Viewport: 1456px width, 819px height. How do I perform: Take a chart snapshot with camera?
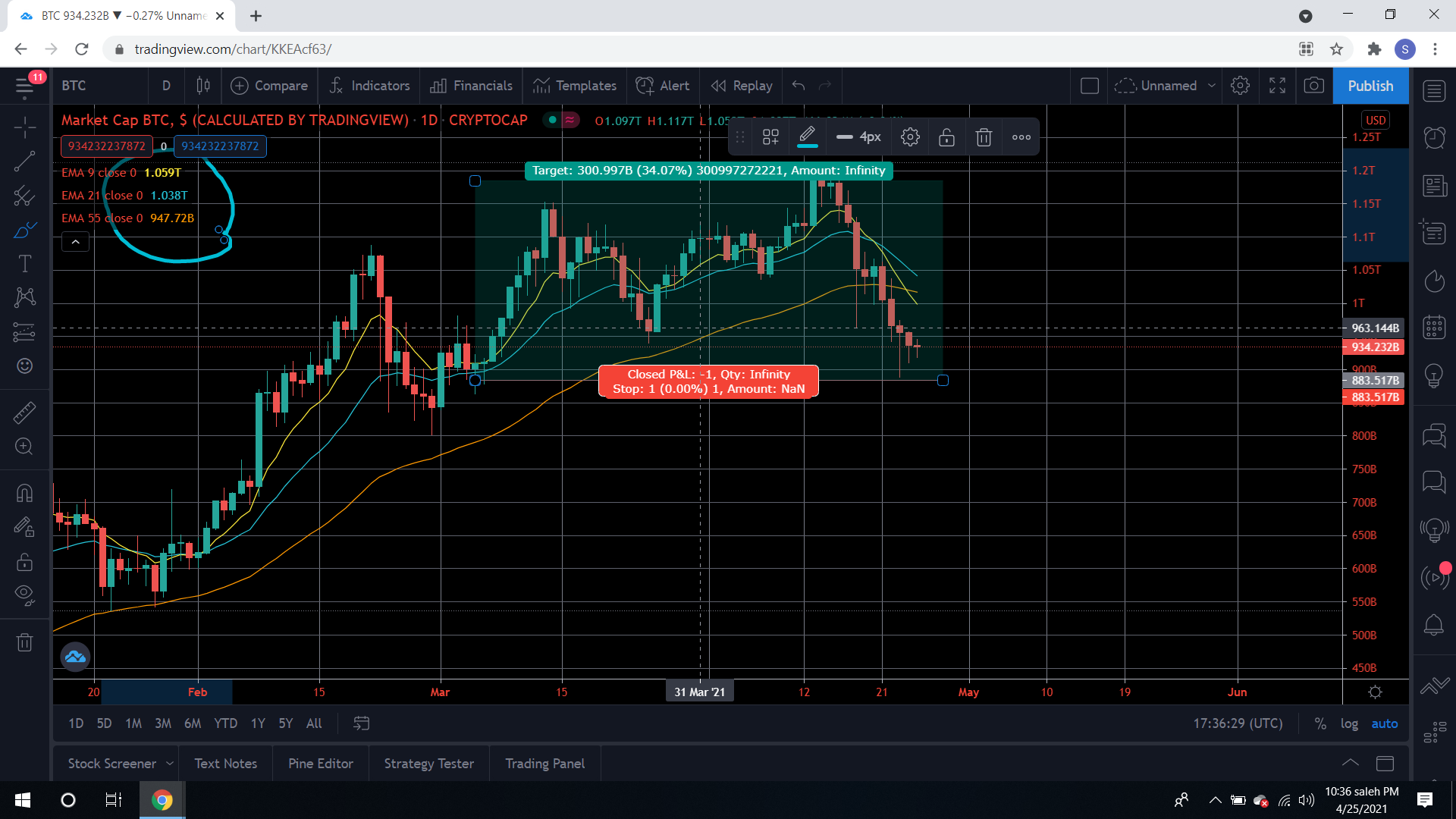pos(1314,86)
